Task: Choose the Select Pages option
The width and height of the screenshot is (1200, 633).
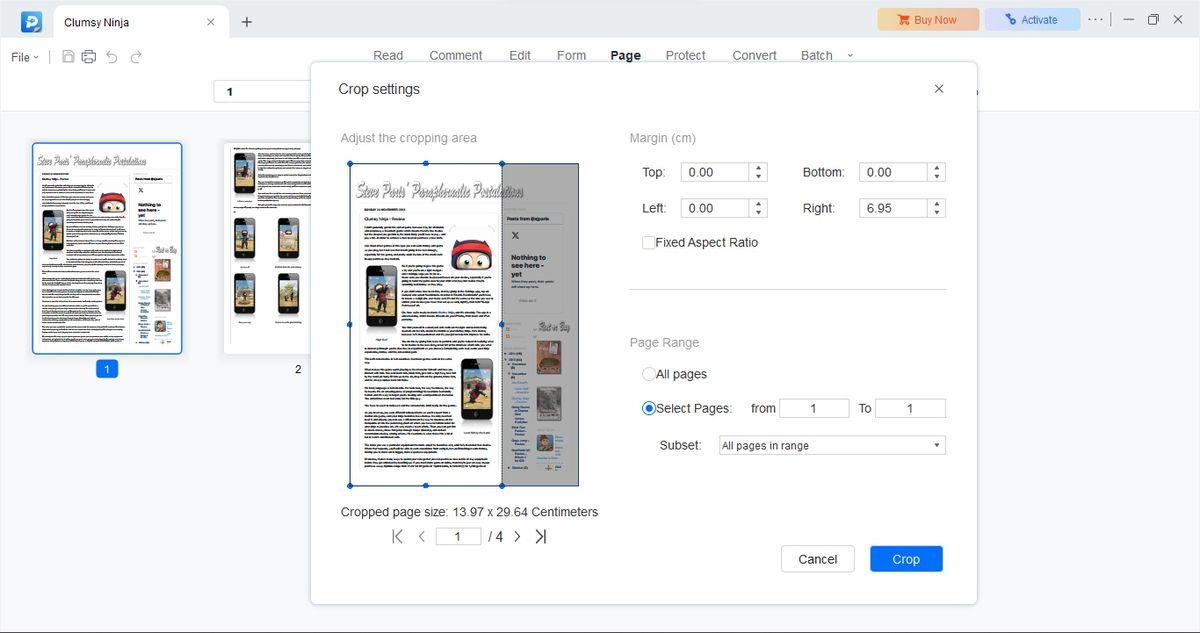Action: tap(650, 408)
